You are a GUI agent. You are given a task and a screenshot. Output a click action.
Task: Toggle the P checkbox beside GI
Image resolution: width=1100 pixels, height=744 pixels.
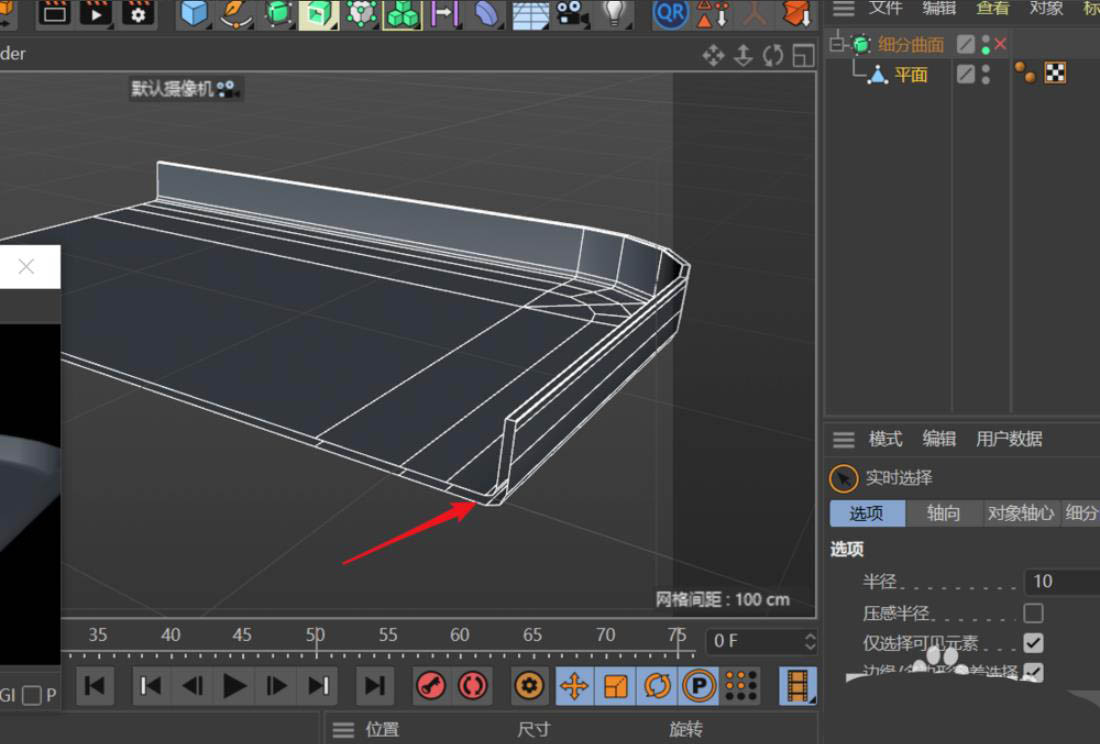(32, 696)
